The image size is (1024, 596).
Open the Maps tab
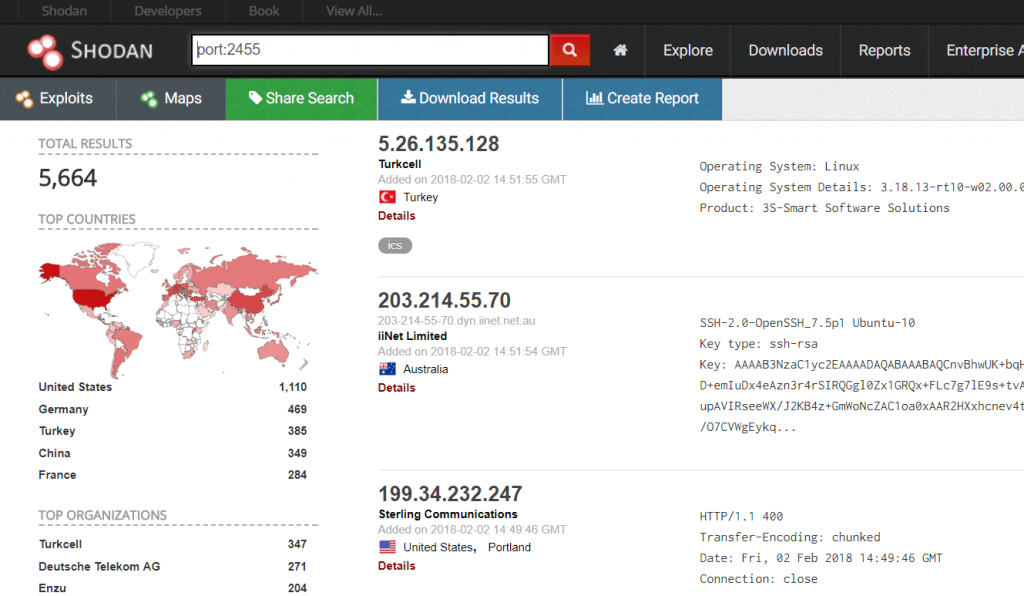coord(171,99)
